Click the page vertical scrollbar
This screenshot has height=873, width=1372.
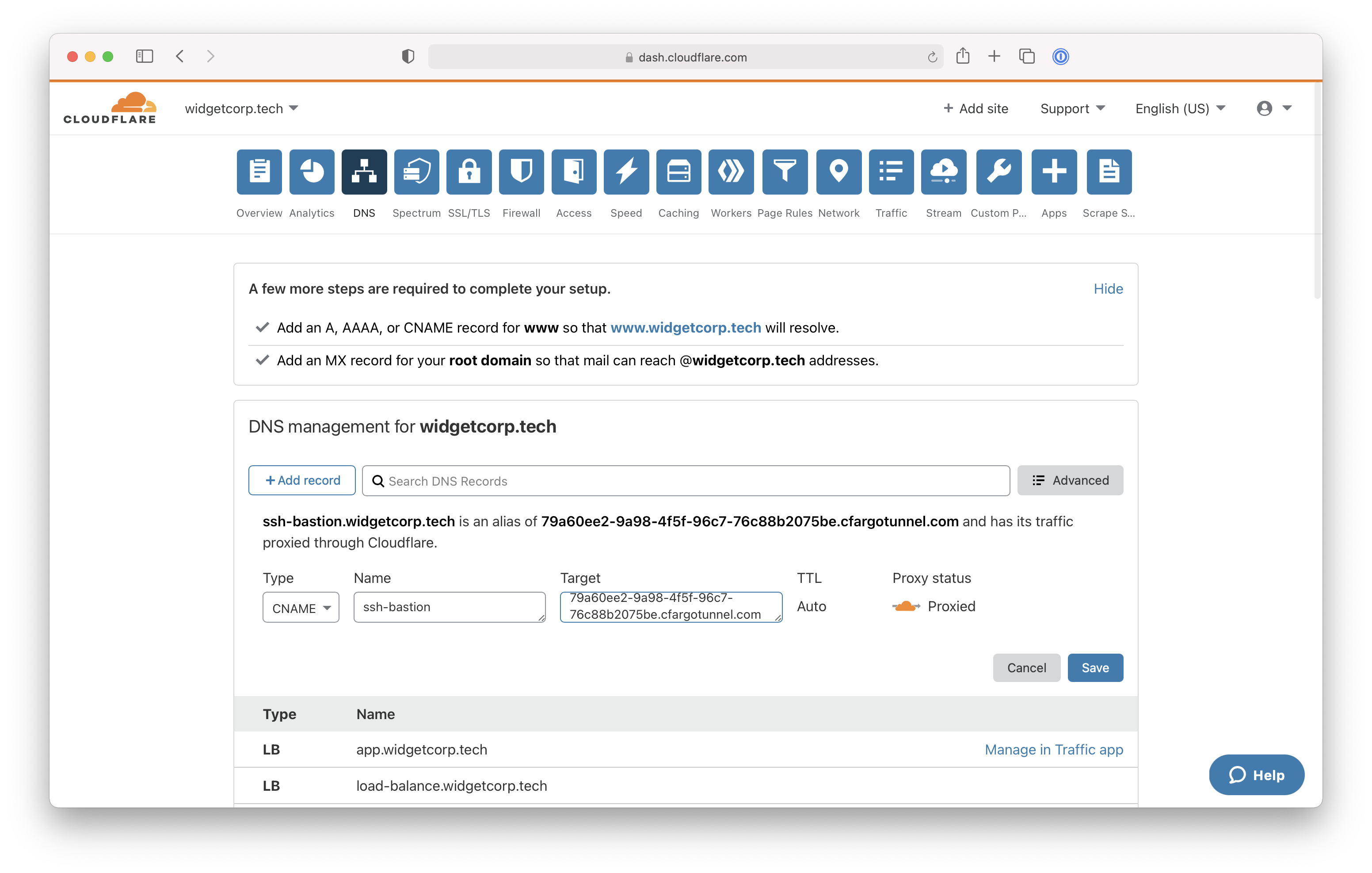pyautogui.click(x=1317, y=191)
